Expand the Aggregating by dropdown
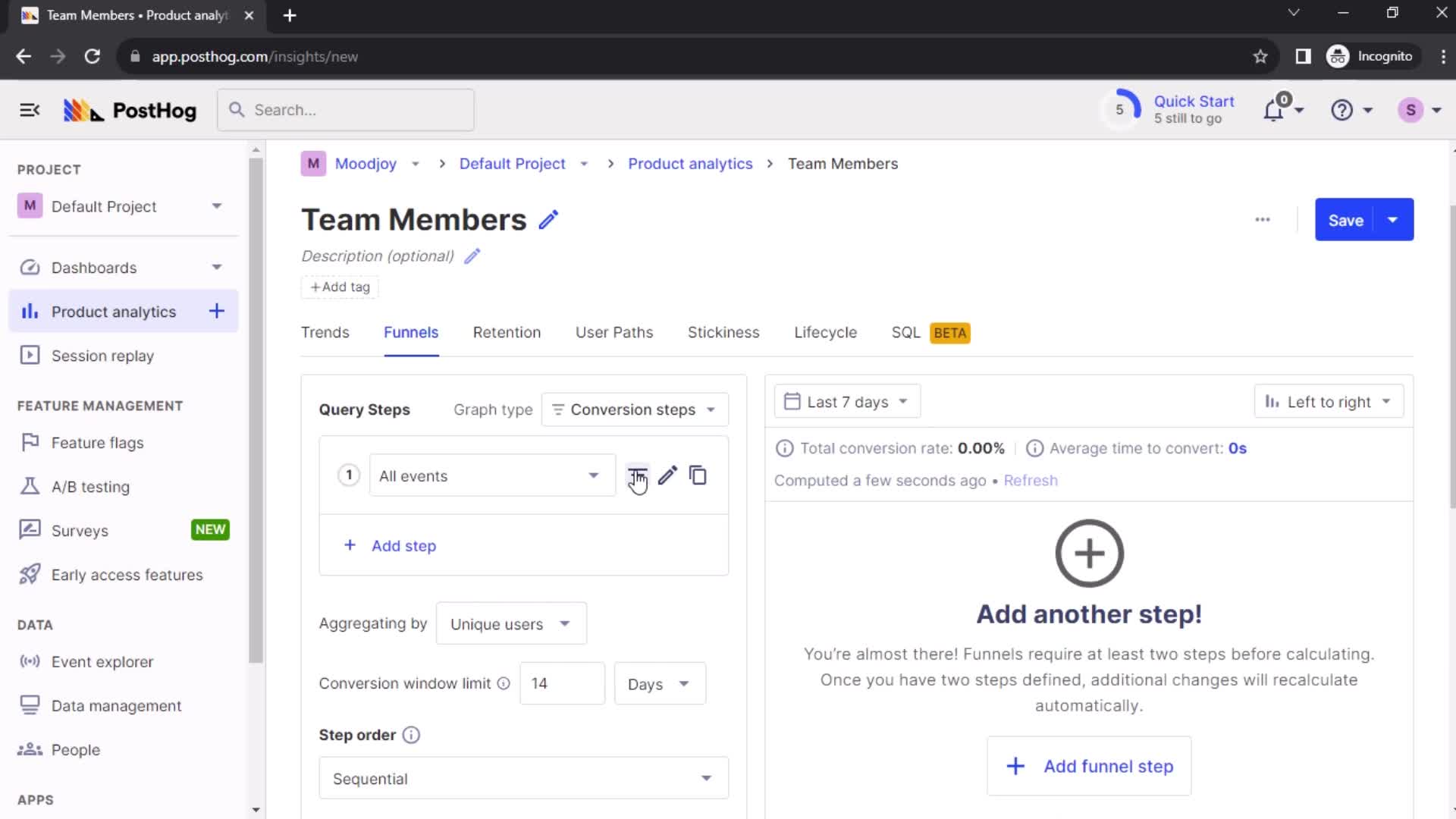The height and width of the screenshot is (819, 1456). pyautogui.click(x=510, y=624)
